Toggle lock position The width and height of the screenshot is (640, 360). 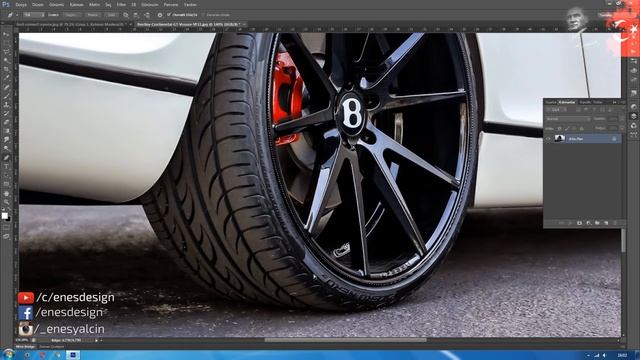click(574, 129)
